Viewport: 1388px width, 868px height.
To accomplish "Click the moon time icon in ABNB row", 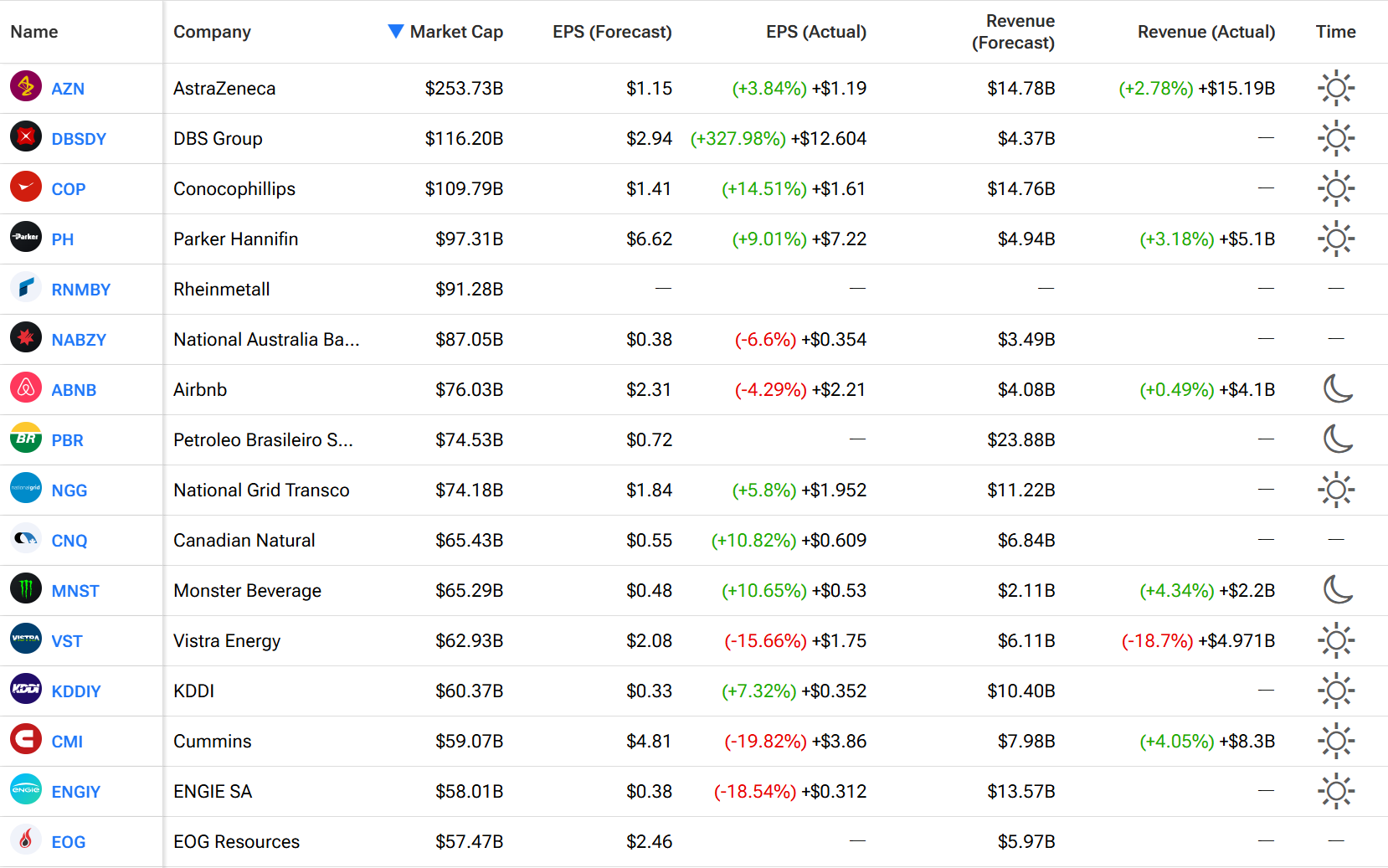I will [1338, 388].
